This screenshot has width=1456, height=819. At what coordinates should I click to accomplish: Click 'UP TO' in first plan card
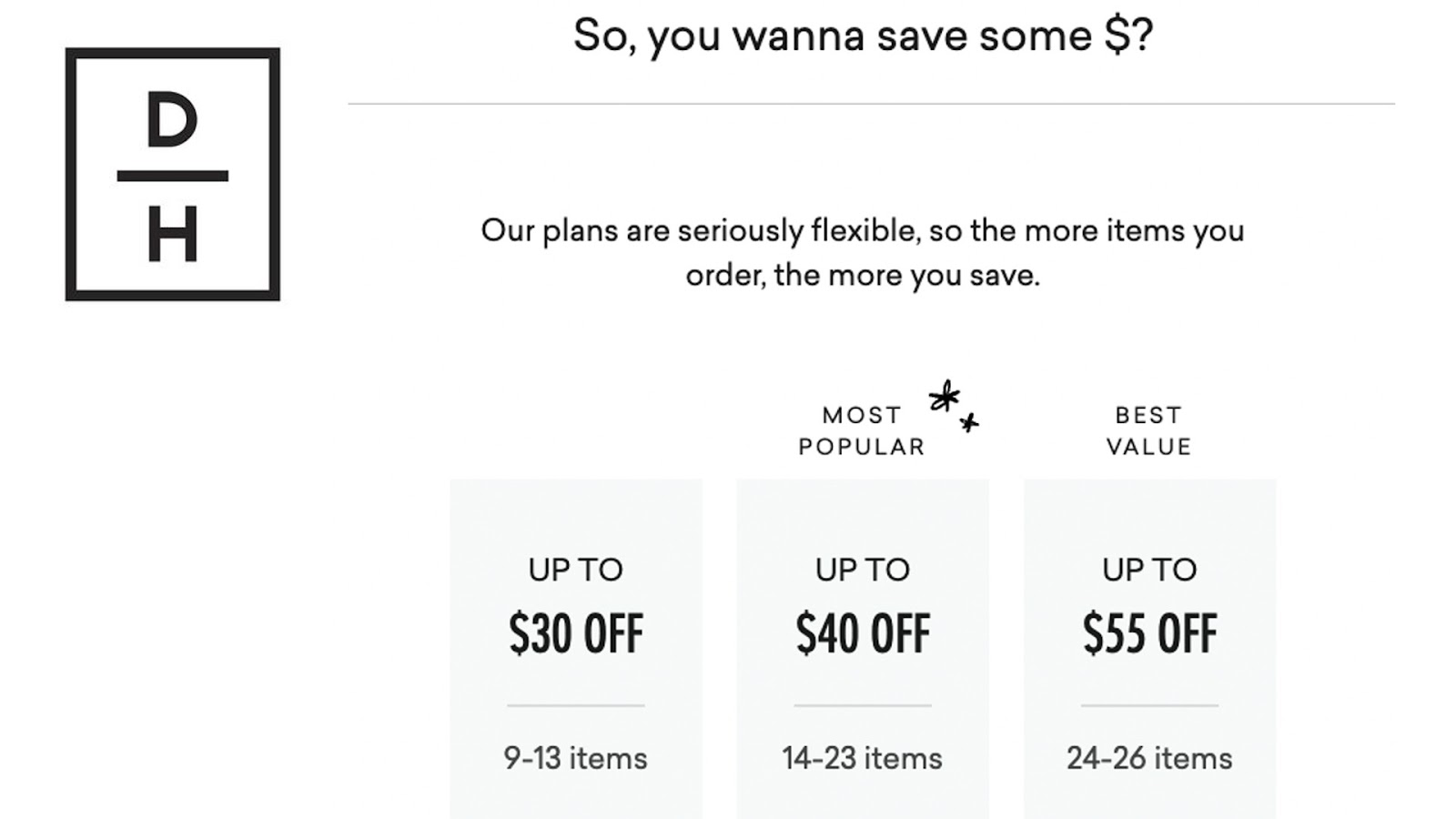coord(576,570)
